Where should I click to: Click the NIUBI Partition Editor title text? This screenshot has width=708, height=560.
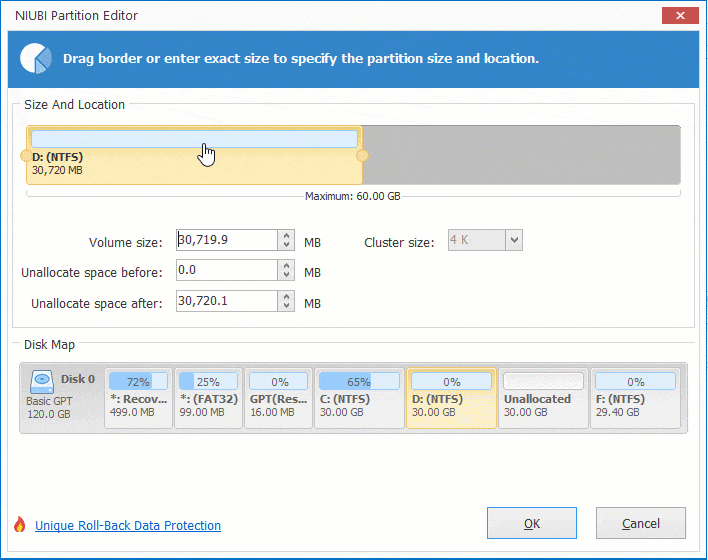(76, 16)
